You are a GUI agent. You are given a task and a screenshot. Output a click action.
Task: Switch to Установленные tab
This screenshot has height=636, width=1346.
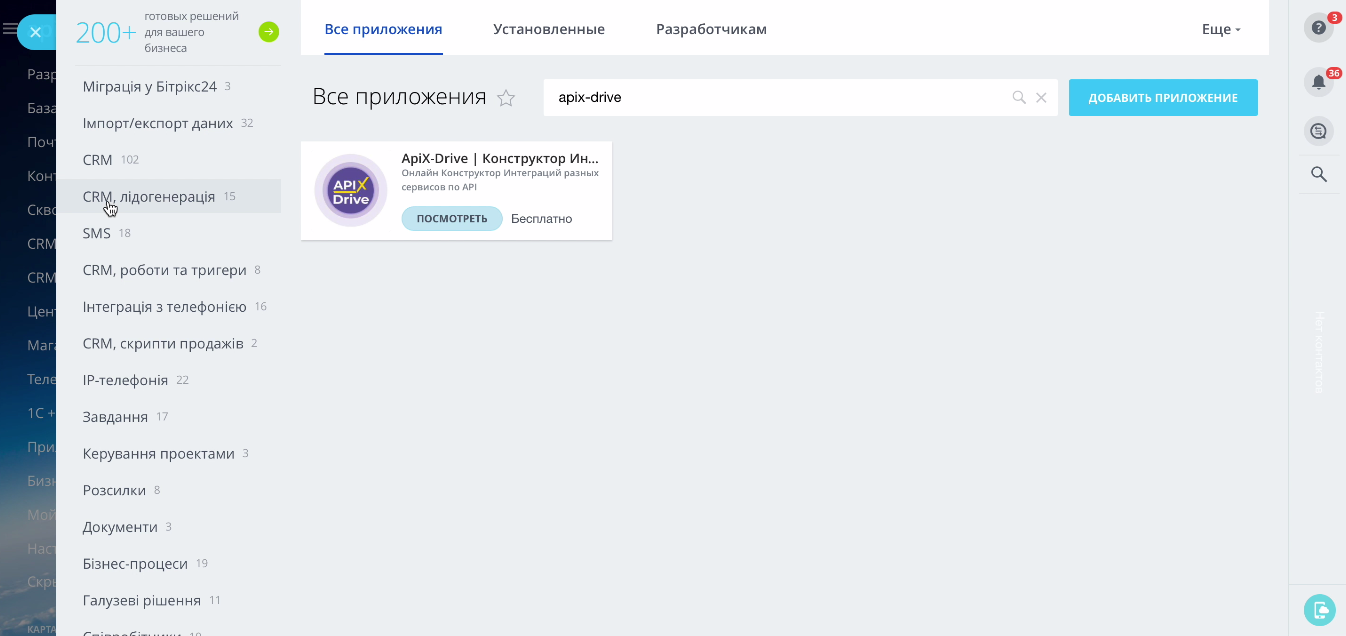pos(549,29)
